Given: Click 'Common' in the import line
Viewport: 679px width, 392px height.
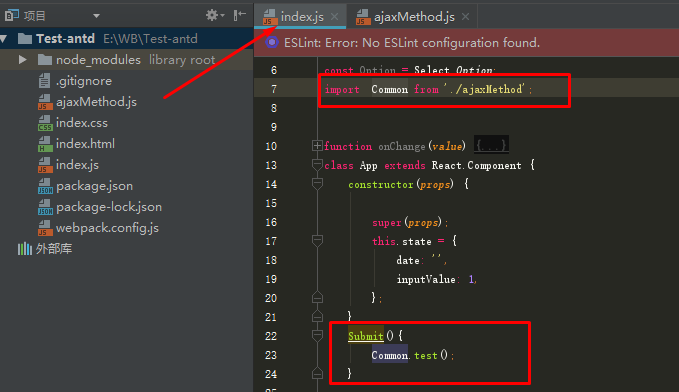Looking at the screenshot, I should pos(389,89).
